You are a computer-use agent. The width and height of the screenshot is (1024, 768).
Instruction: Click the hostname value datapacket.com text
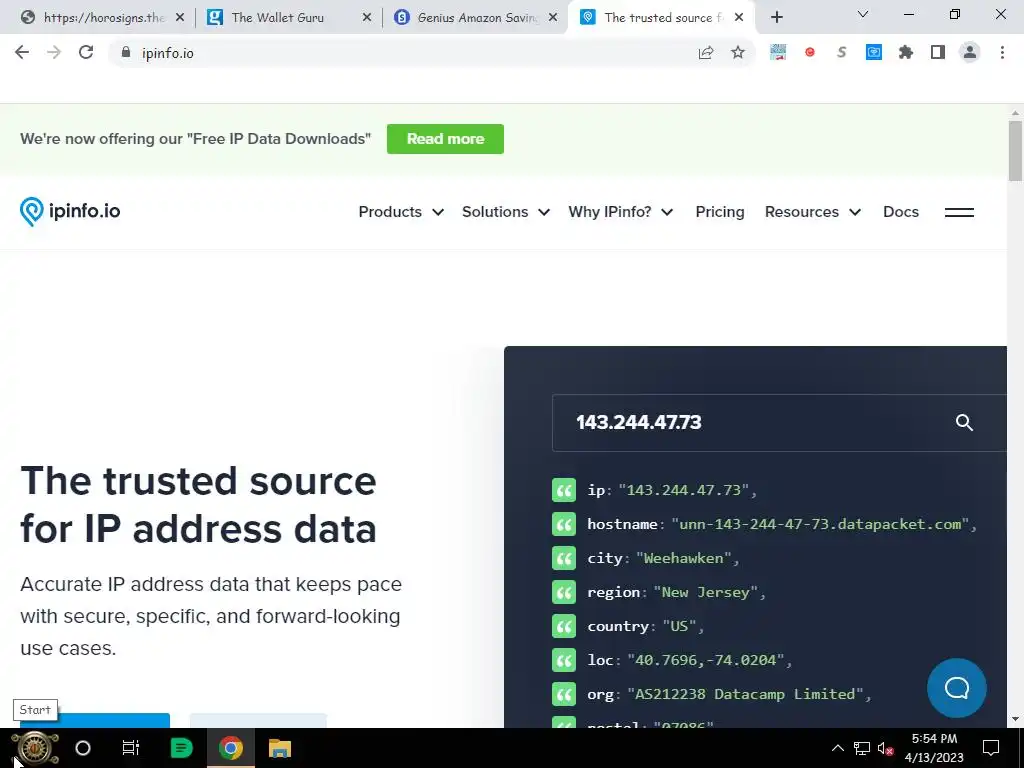(x=820, y=524)
